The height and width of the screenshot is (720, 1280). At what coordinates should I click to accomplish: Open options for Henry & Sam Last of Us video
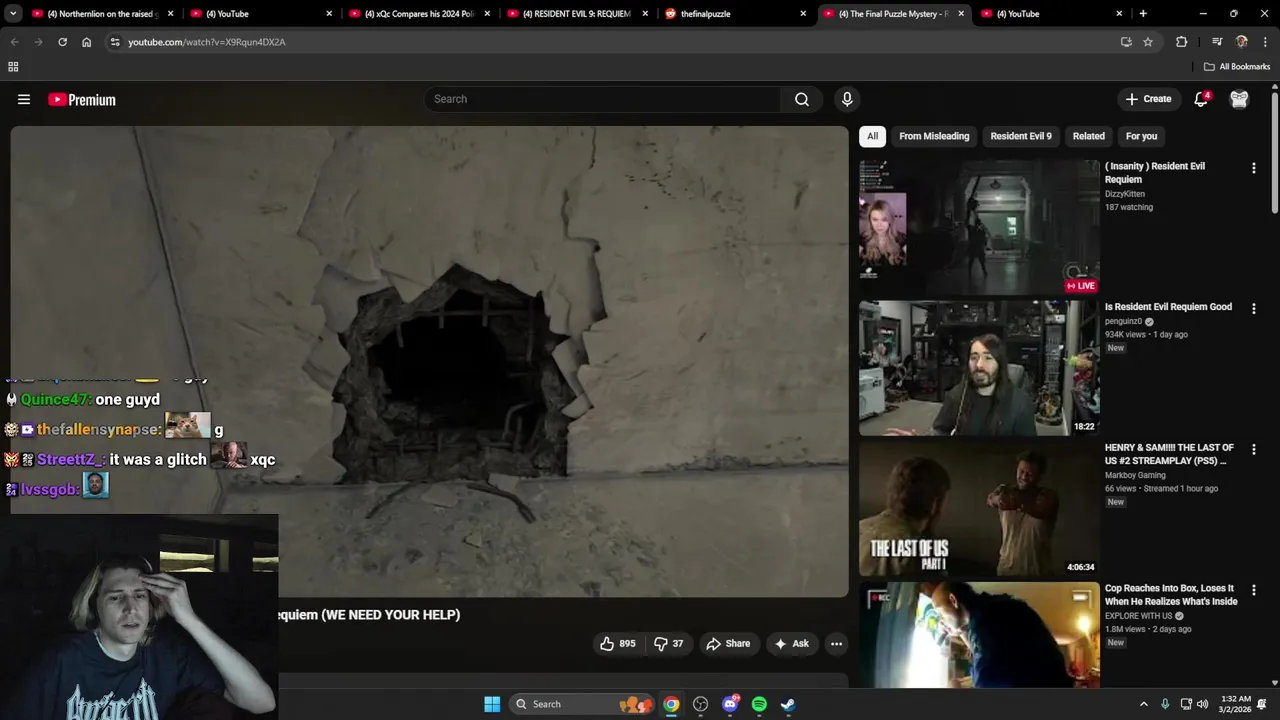tap(1253, 450)
